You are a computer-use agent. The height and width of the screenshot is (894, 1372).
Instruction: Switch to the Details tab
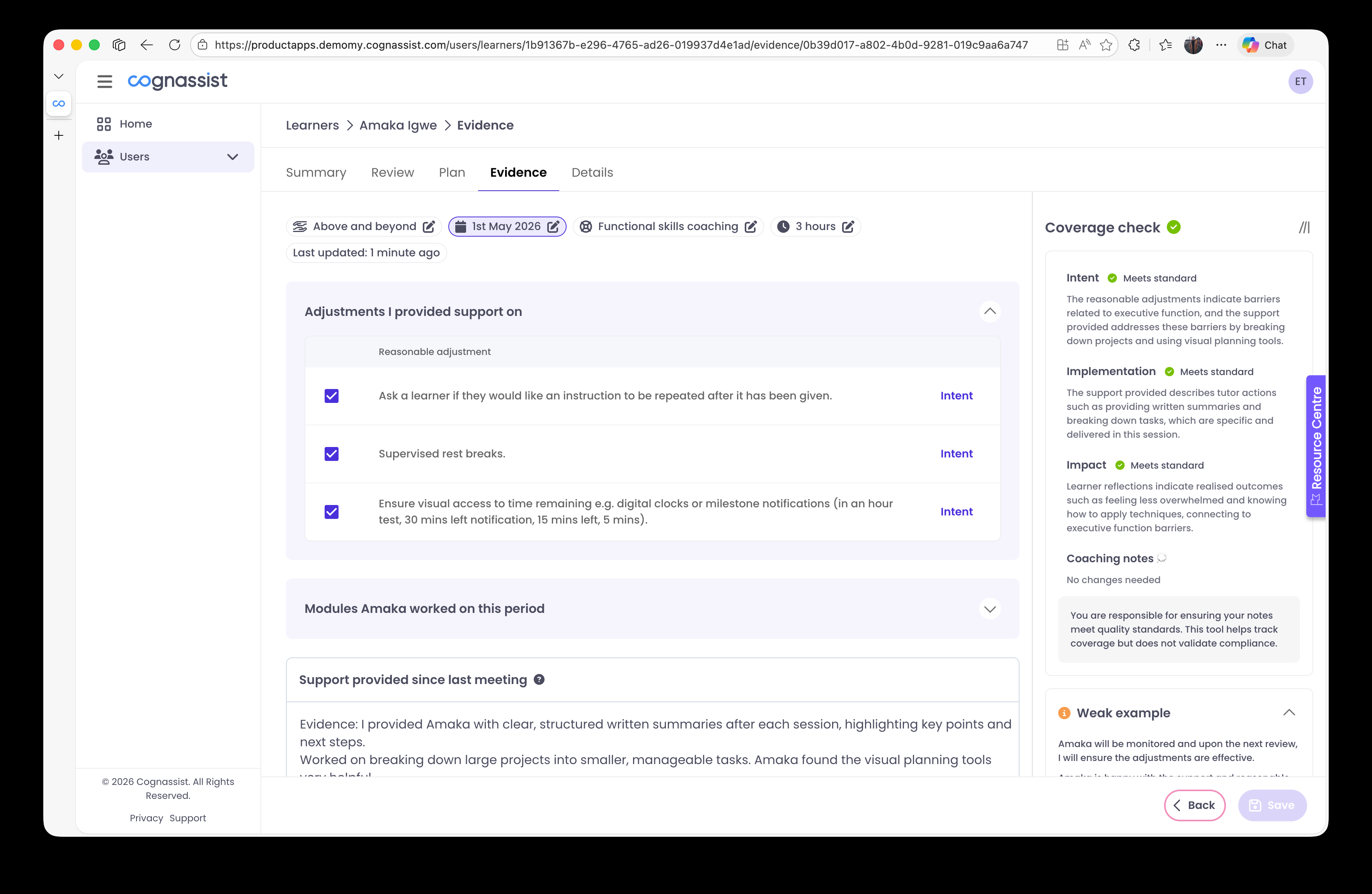[x=592, y=172]
